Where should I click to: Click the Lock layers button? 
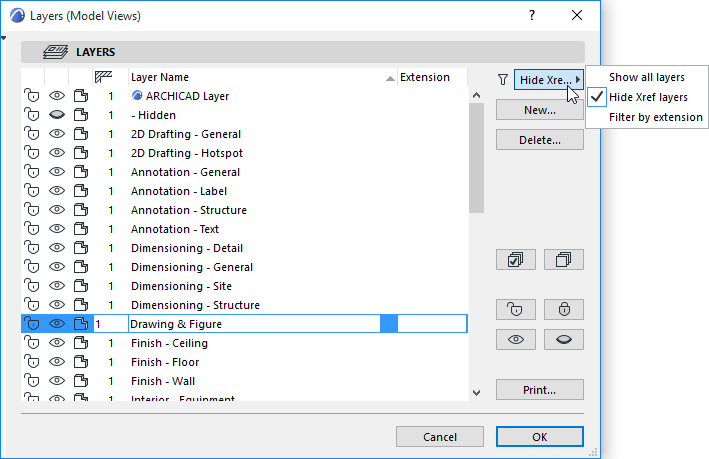pos(563,309)
